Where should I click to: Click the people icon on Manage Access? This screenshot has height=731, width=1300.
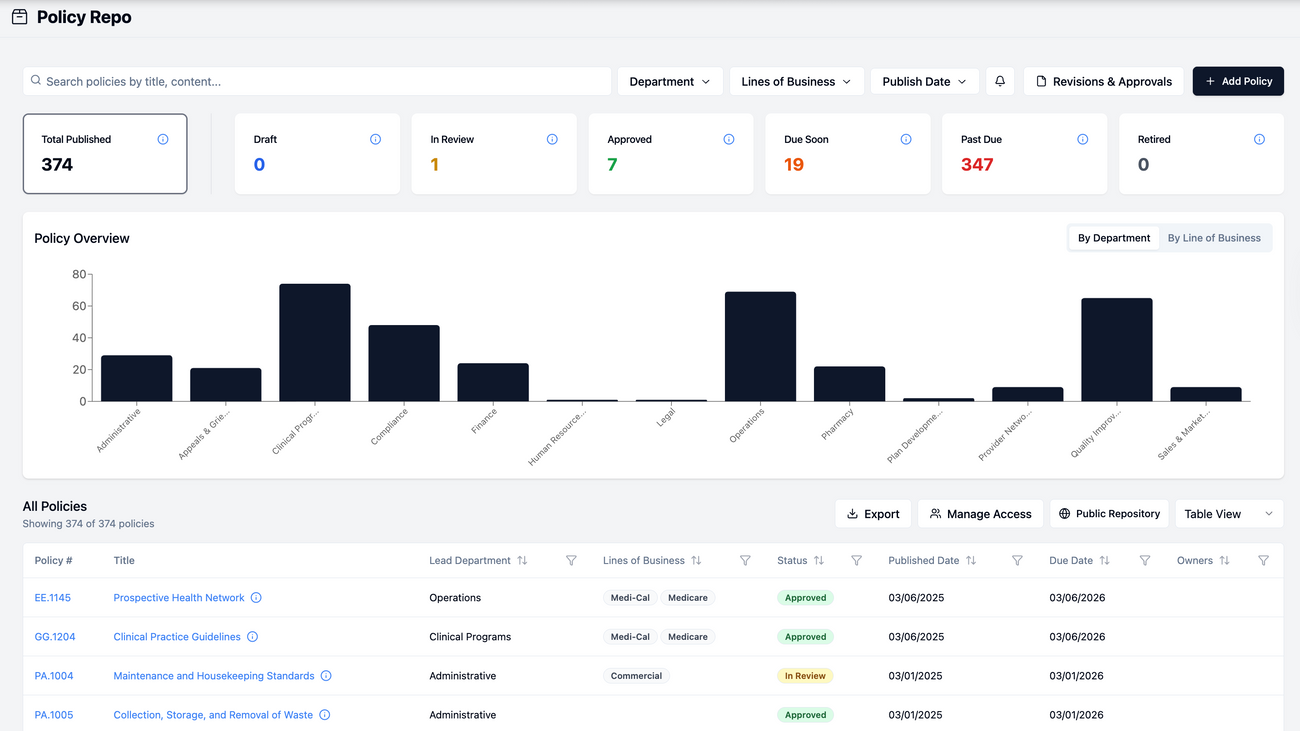click(935, 513)
